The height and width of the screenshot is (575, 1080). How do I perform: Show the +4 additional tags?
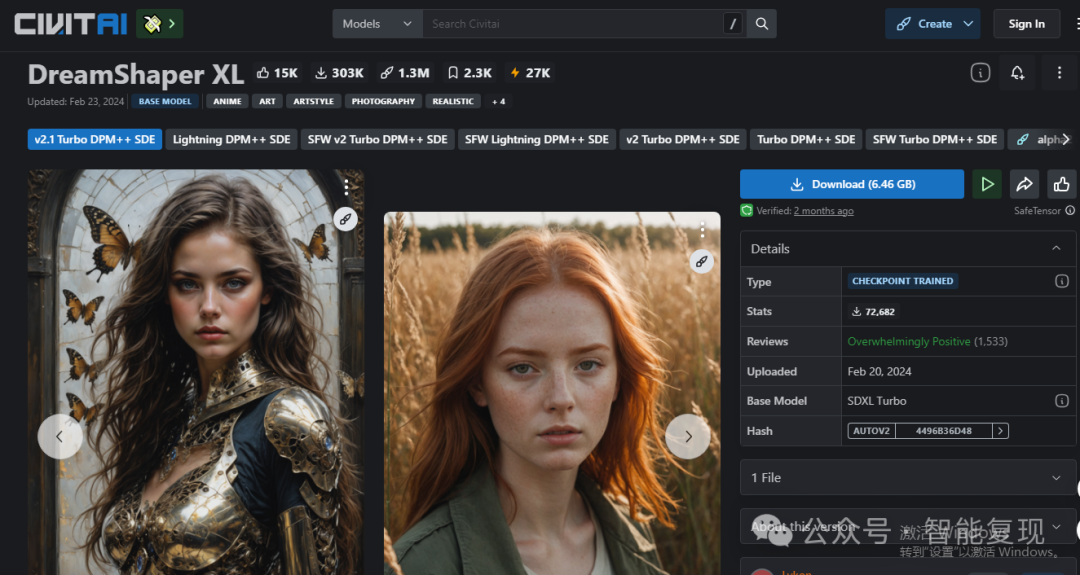[x=499, y=101]
